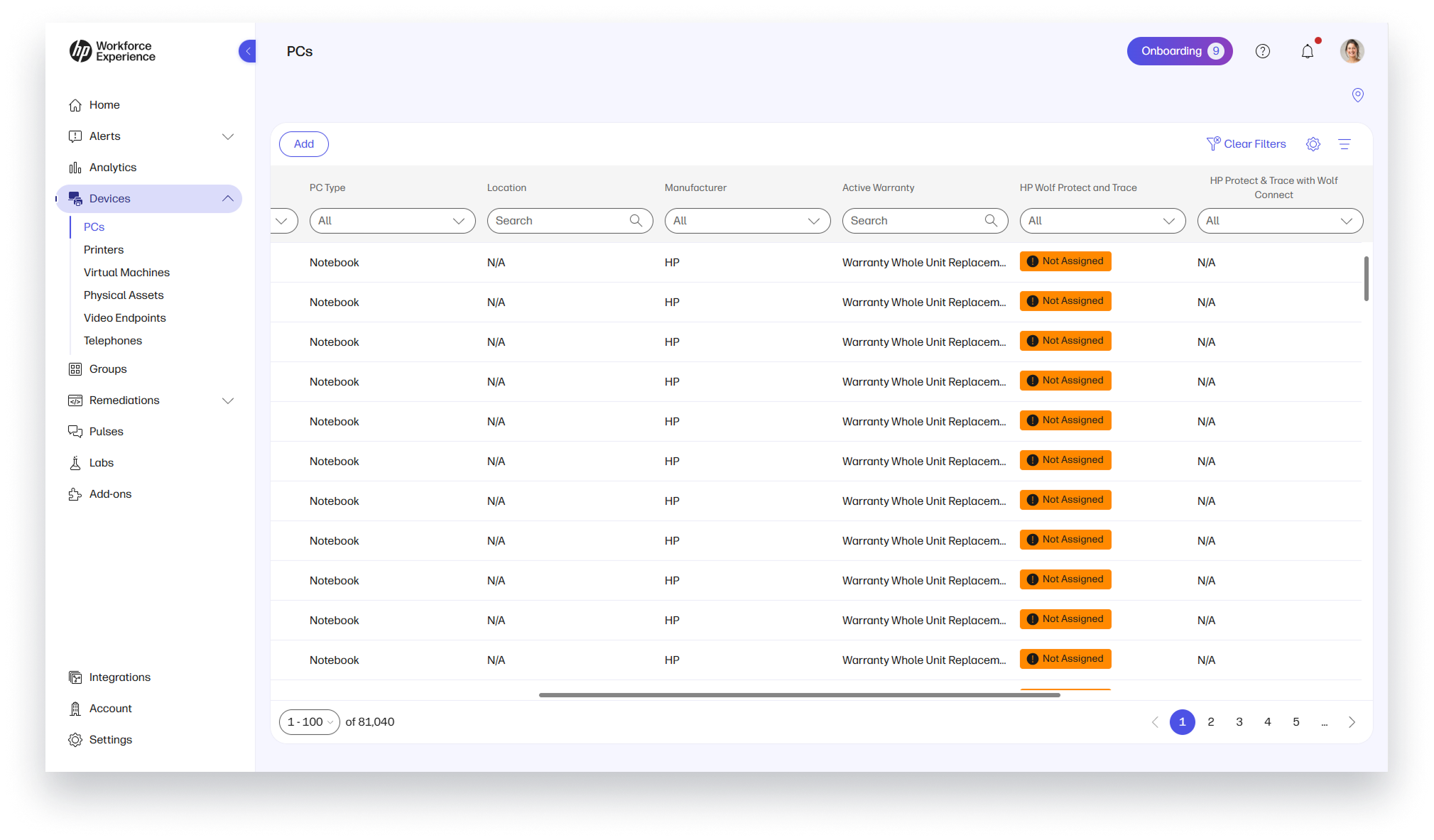
Task: Open the help question-mark icon
Action: pyautogui.click(x=1263, y=50)
